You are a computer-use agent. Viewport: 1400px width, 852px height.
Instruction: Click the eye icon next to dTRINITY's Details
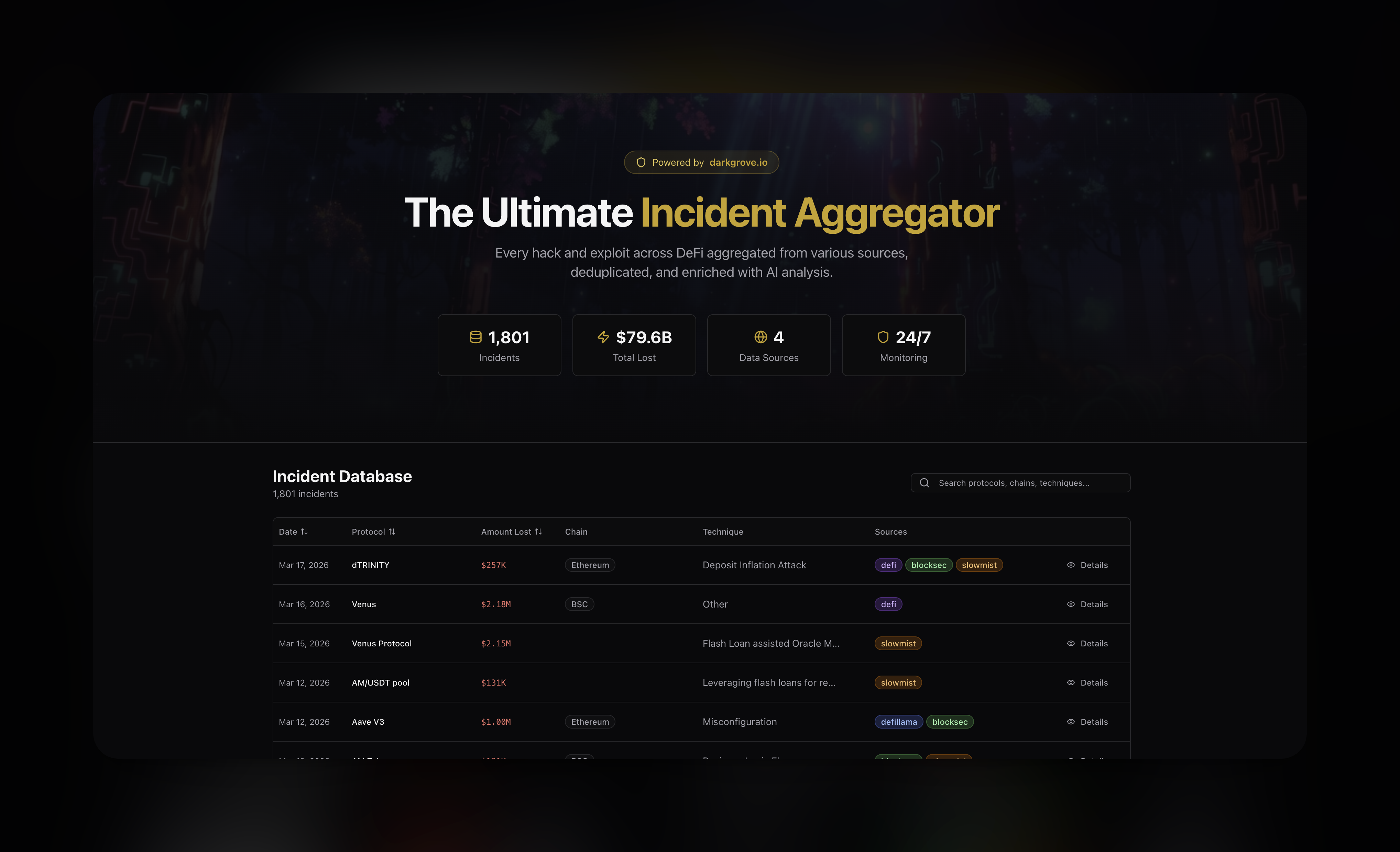pyautogui.click(x=1070, y=565)
